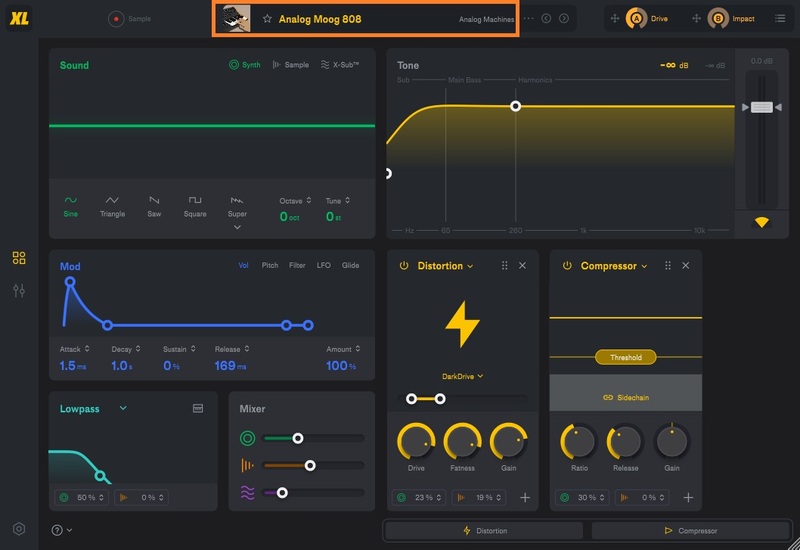Open the three-dots preset options
This screenshot has height=550, width=800.
tap(529, 19)
